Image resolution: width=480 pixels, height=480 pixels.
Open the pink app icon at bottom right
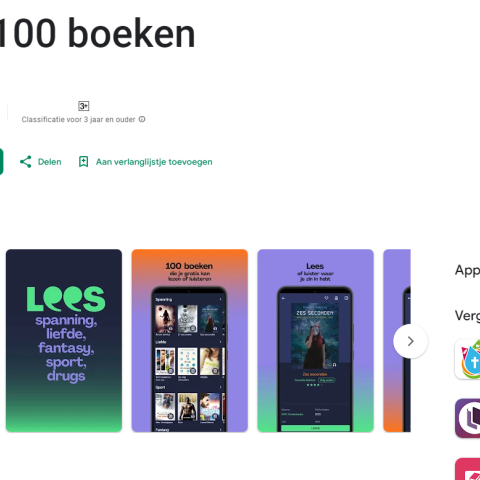467,469
